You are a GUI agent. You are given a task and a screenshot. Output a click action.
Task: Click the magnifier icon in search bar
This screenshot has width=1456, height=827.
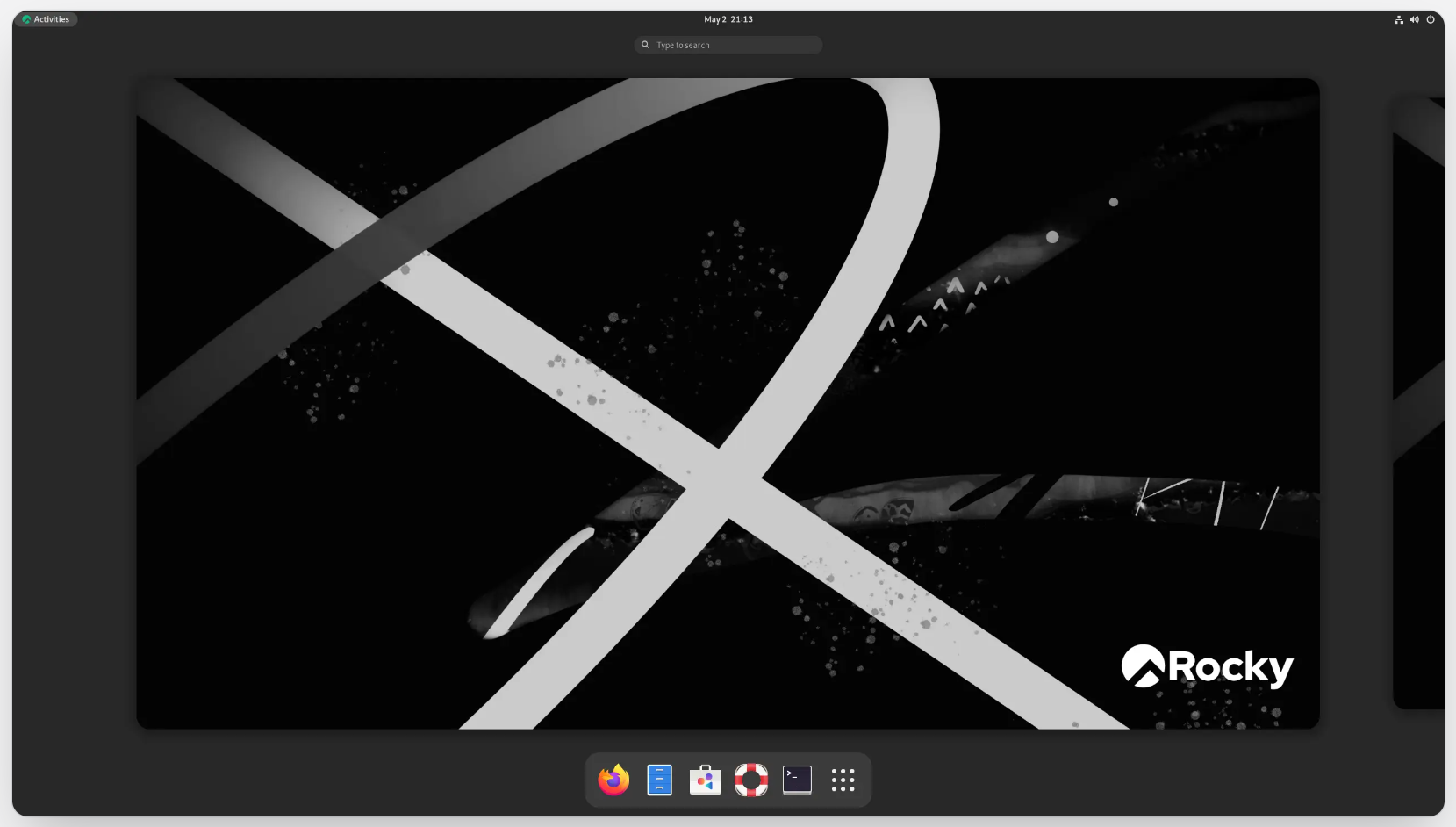click(646, 45)
